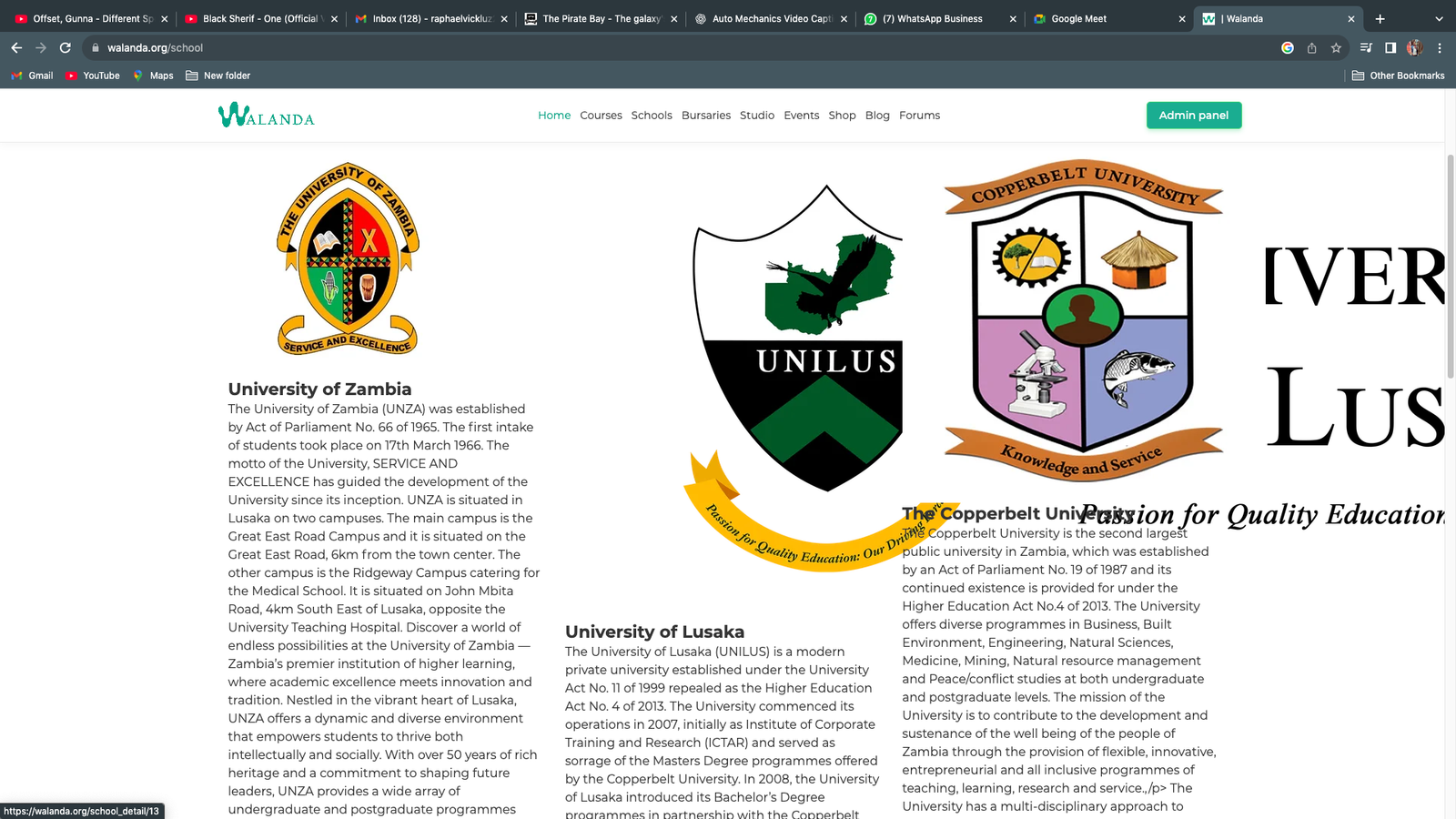1456x819 pixels.
Task: Click the Admin panel button
Action: point(1193,116)
